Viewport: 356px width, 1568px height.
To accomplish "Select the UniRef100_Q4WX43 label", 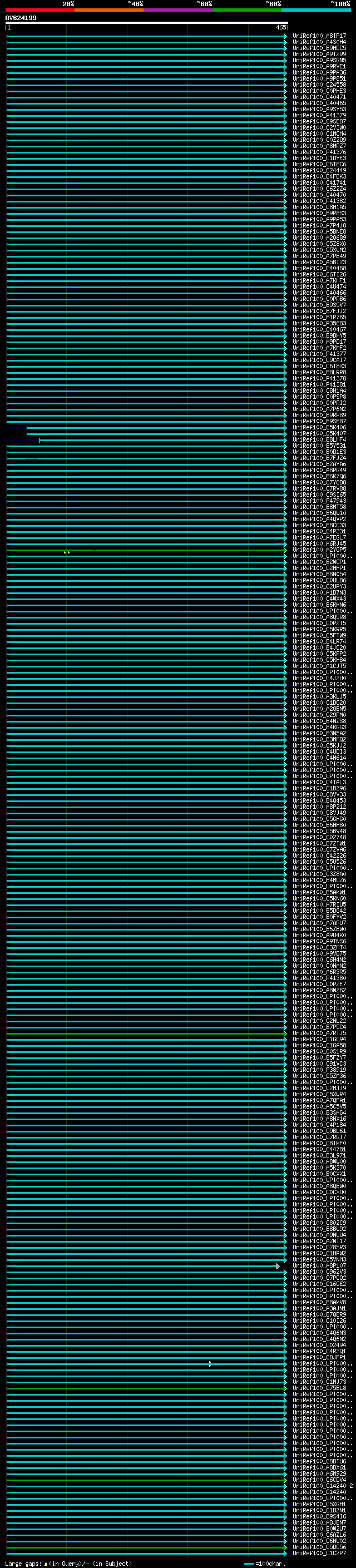I will tap(319, 600).
